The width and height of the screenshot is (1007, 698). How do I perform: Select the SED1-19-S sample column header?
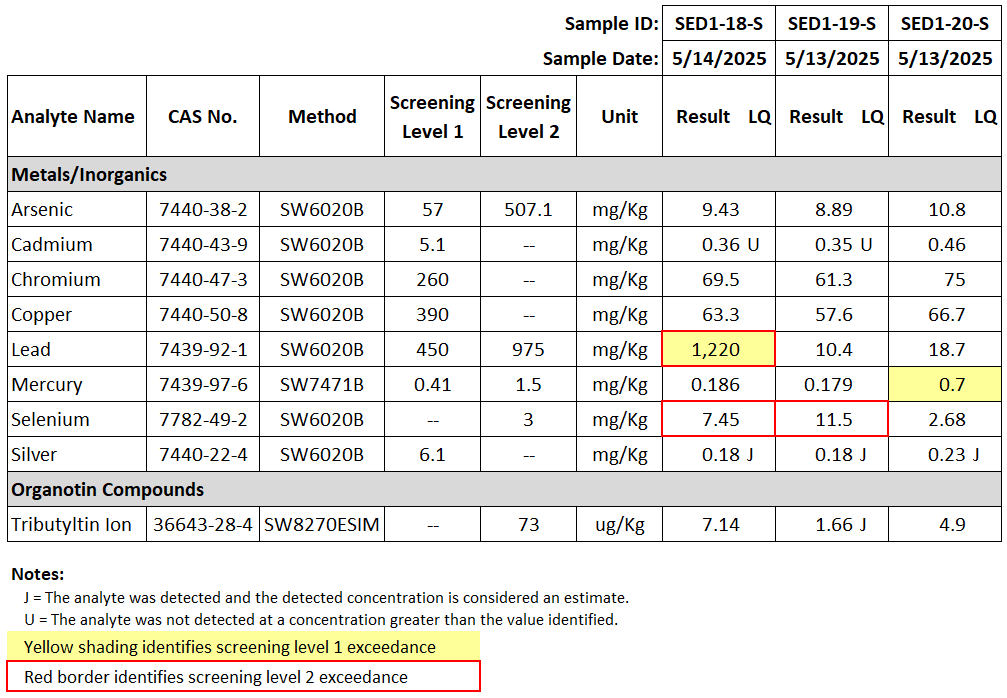831,23
